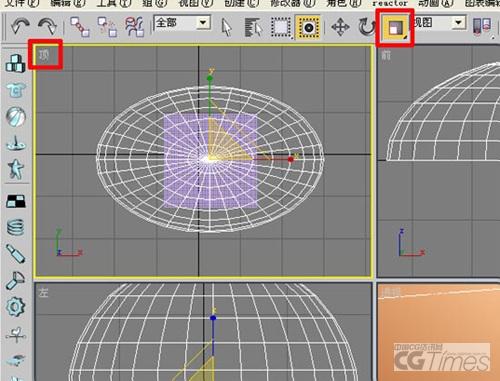Click the hemisphere wireframe in the front viewport
This screenshot has height=381, width=500.
point(443,110)
